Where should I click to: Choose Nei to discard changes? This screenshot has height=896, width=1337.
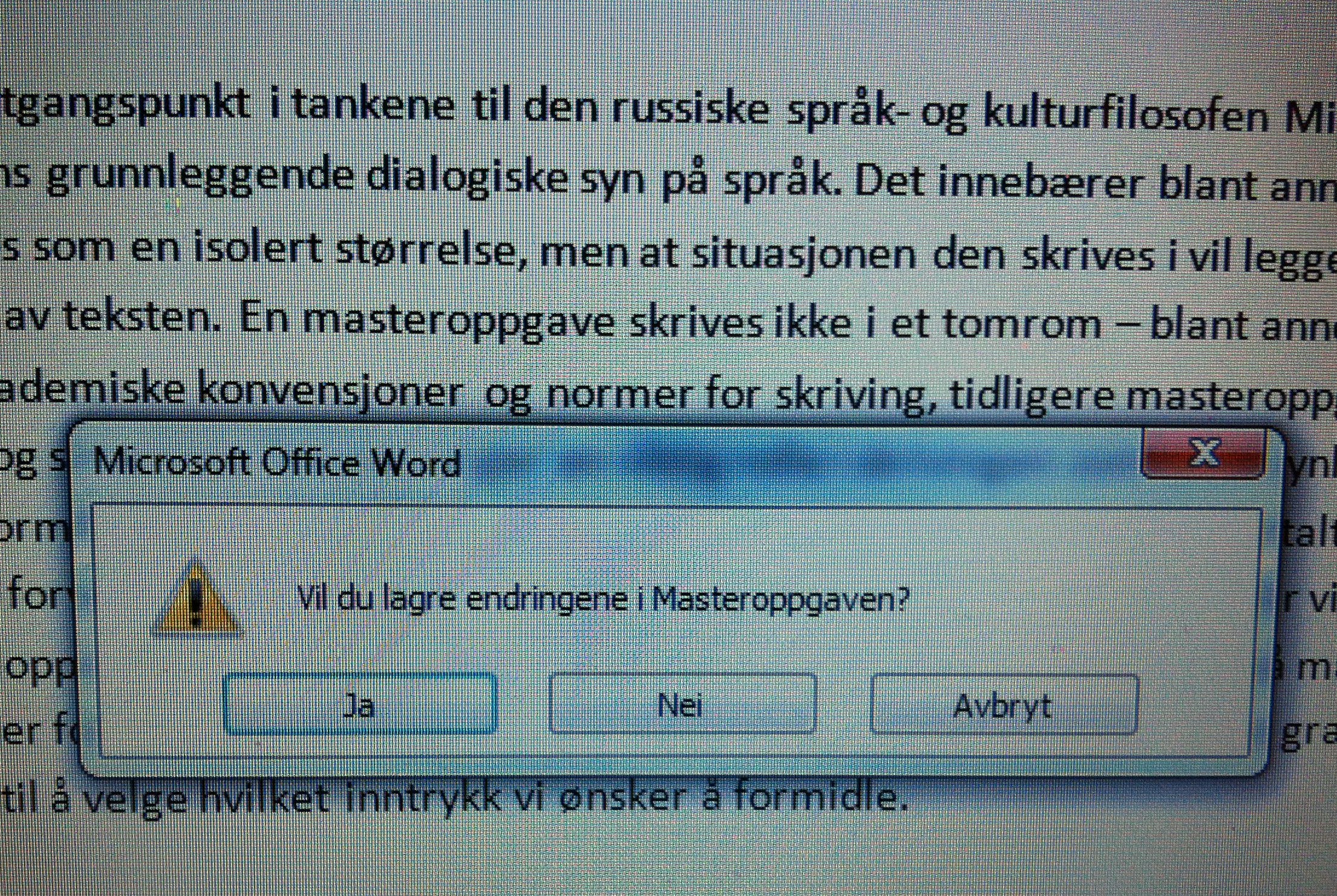click(x=682, y=704)
